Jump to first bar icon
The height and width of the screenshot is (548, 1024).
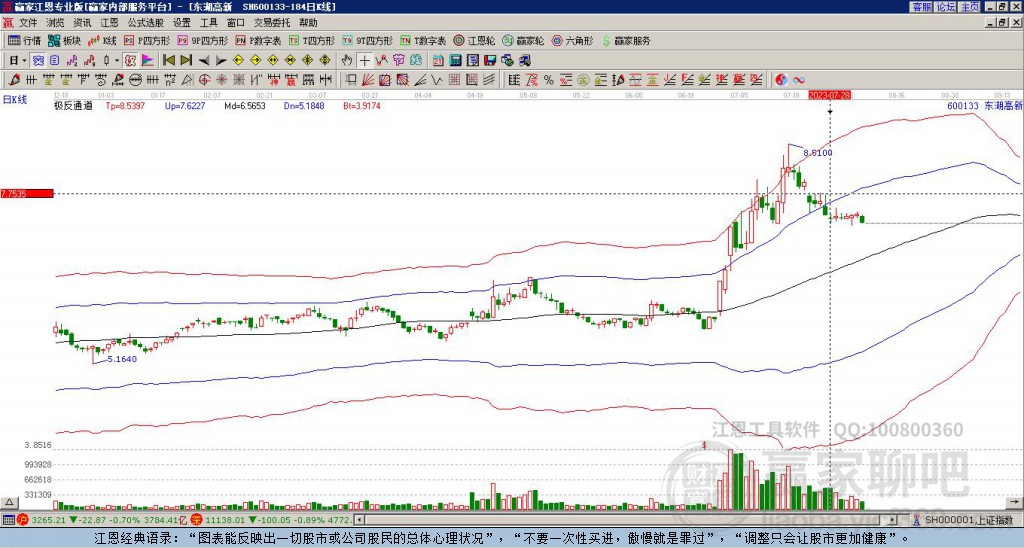tap(168, 61)
